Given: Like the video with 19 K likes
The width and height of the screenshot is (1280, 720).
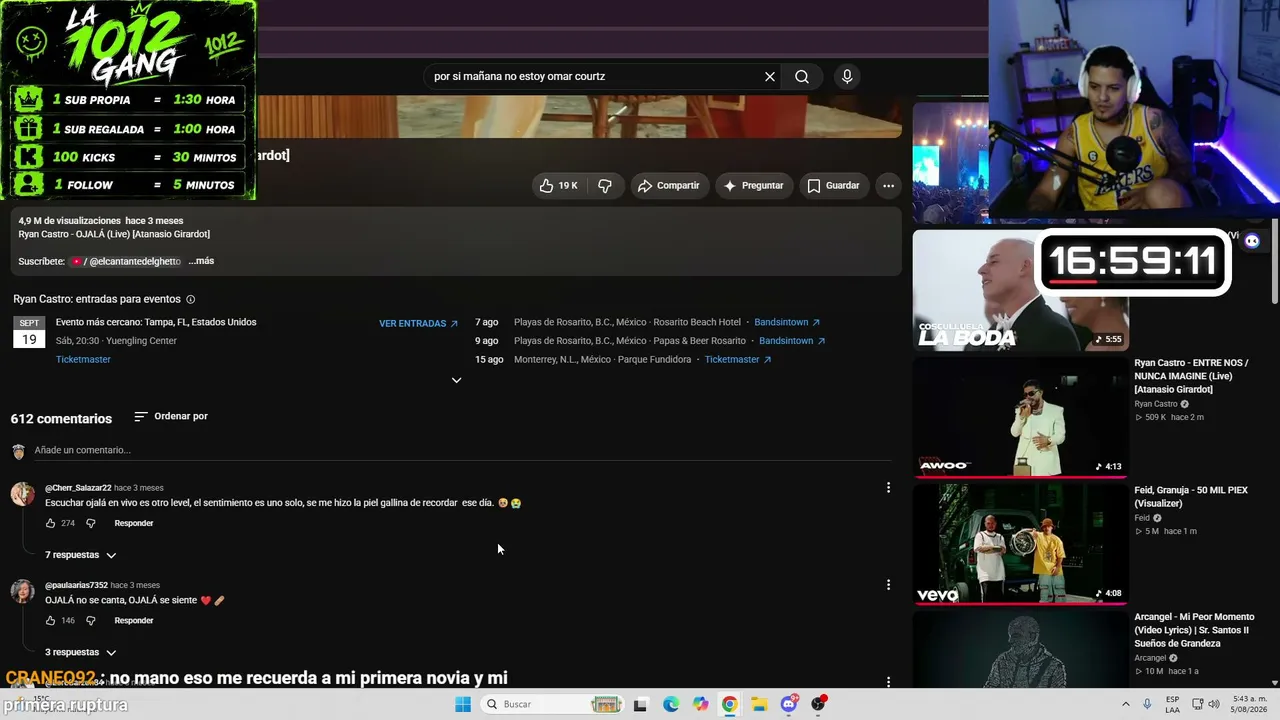Looking at the screenshot, I should coord(559,185).
